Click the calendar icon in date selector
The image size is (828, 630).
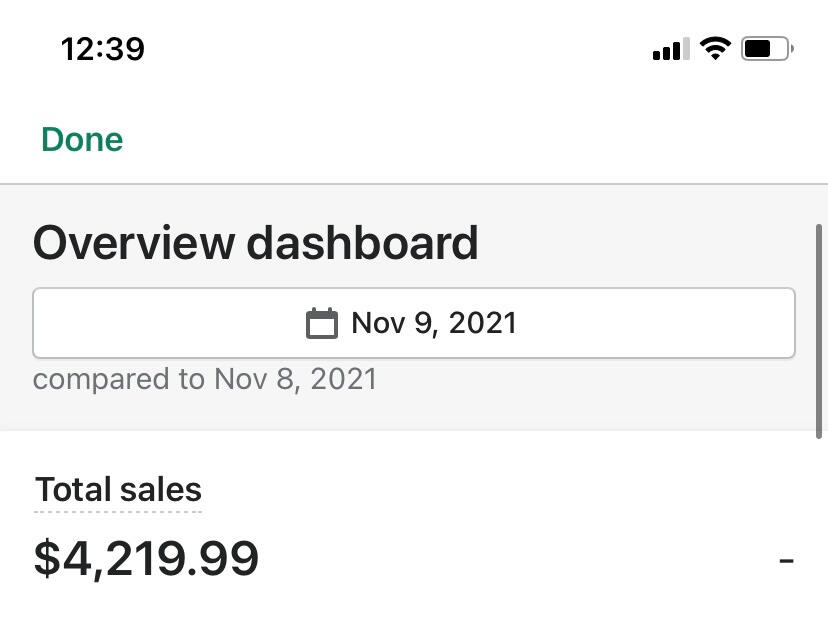tap(321, 324)
